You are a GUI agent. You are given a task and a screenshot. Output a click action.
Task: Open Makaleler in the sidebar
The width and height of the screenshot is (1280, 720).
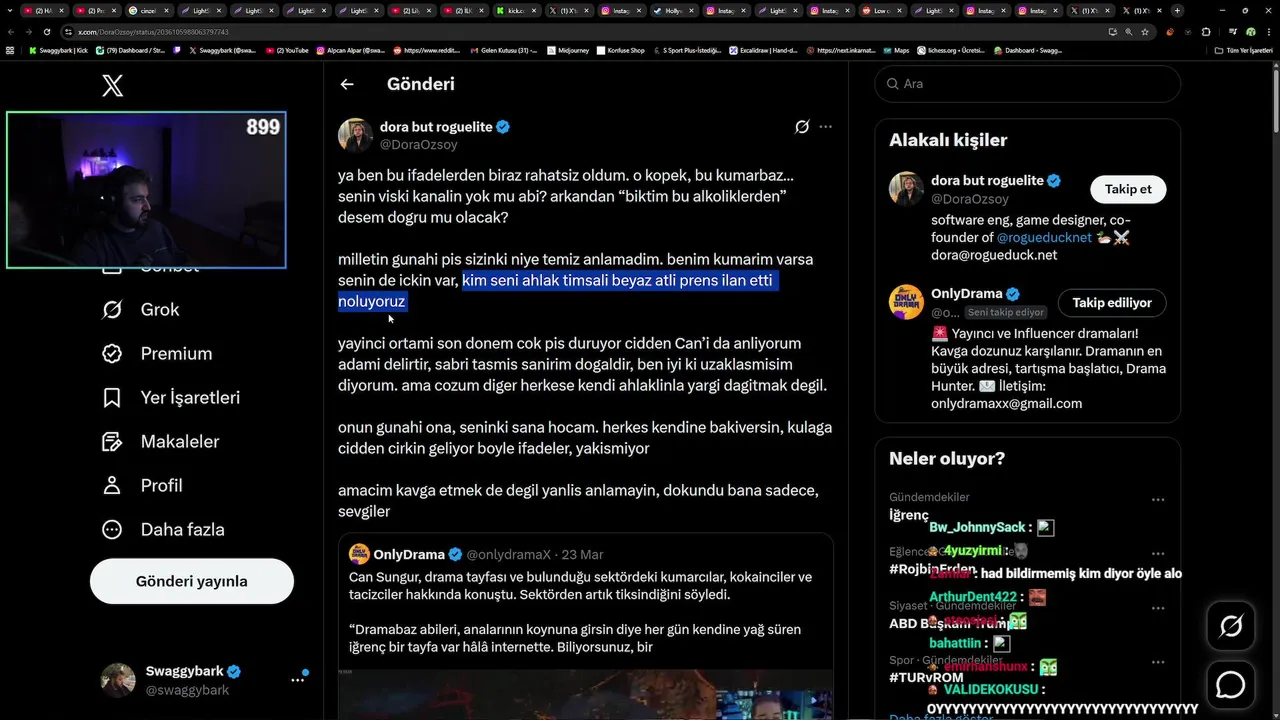(160, 442)
